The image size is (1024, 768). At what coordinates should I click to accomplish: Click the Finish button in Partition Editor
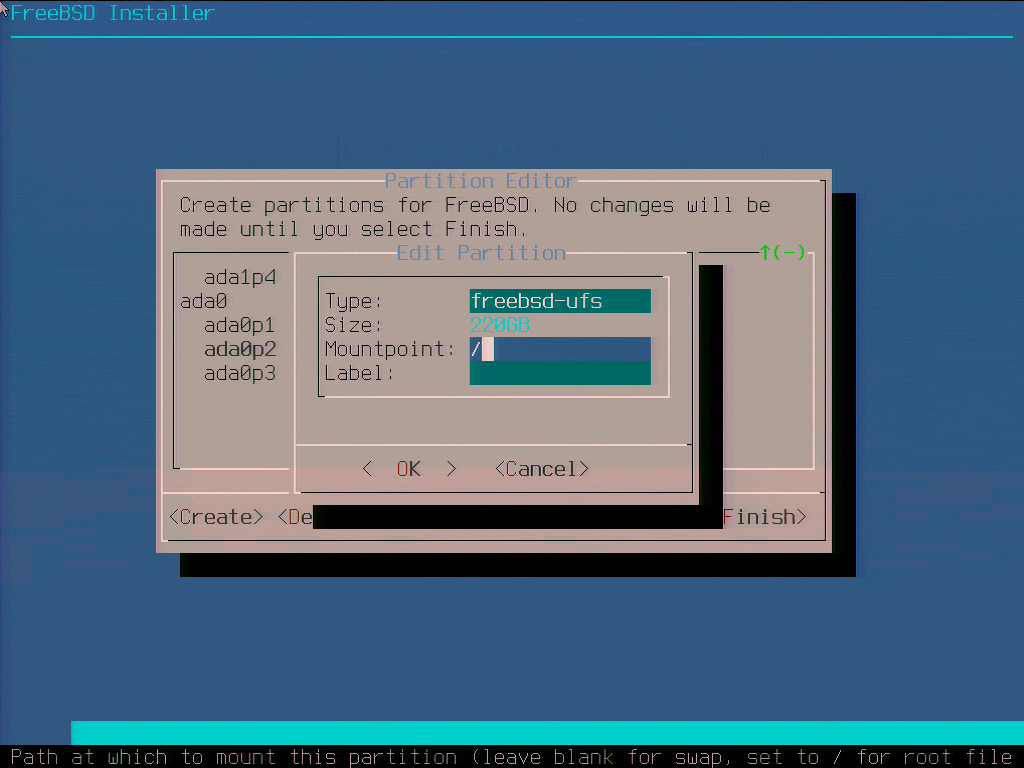tap(764, 517)
